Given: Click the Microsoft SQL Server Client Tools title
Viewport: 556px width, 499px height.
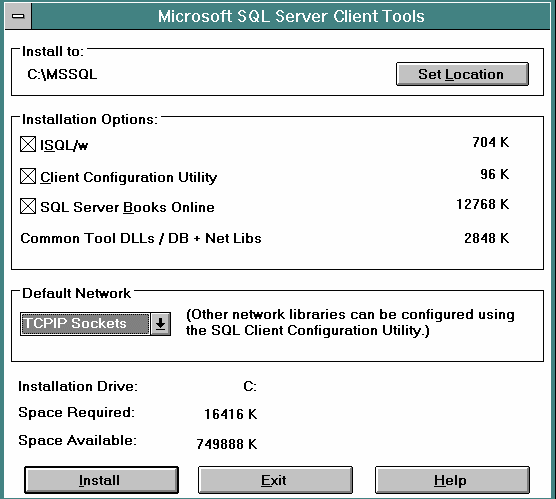Looking at the screenshot, I should point(291,16).
